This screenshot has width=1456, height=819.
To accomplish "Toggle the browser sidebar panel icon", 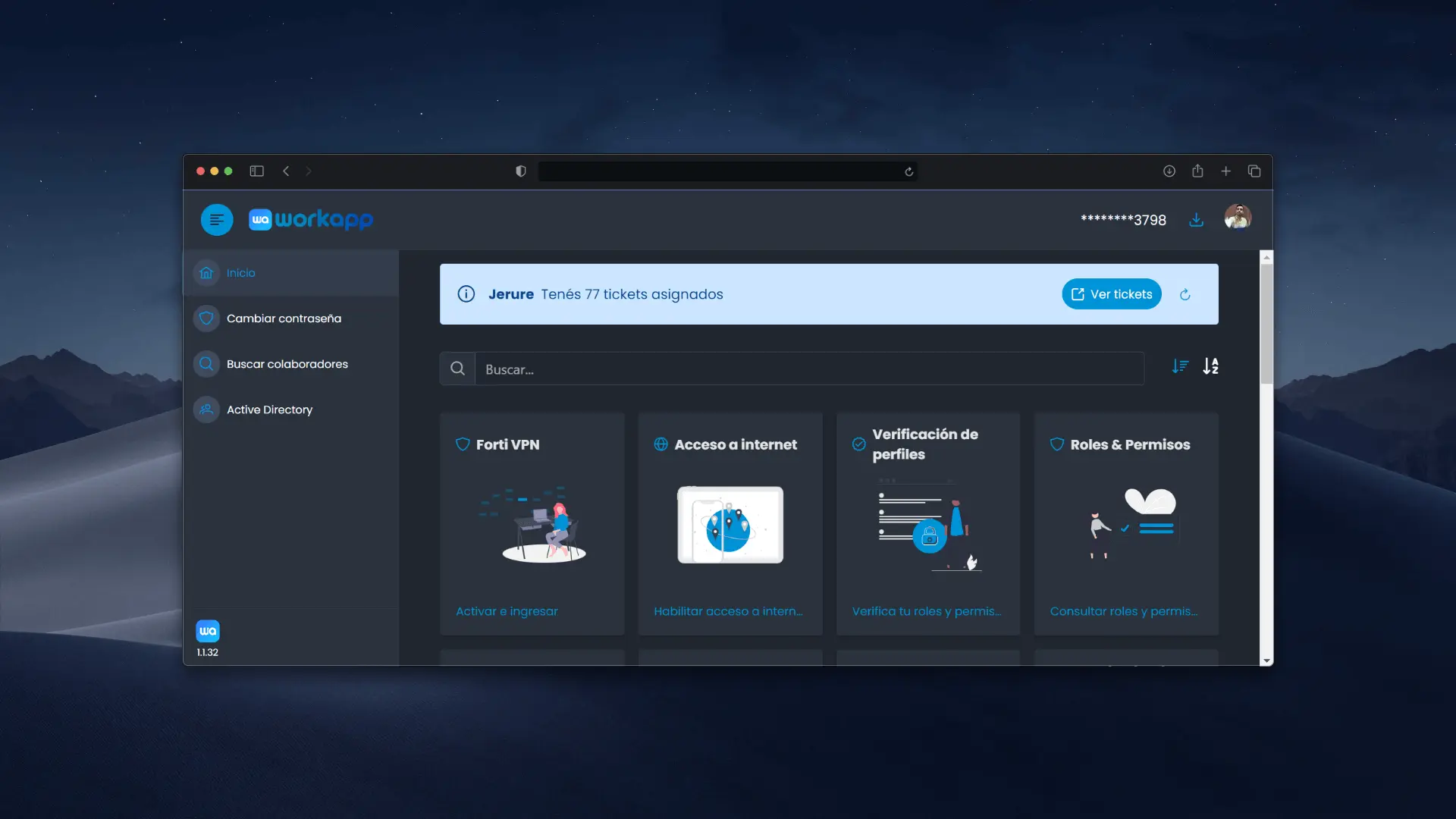I will (256, 171).
